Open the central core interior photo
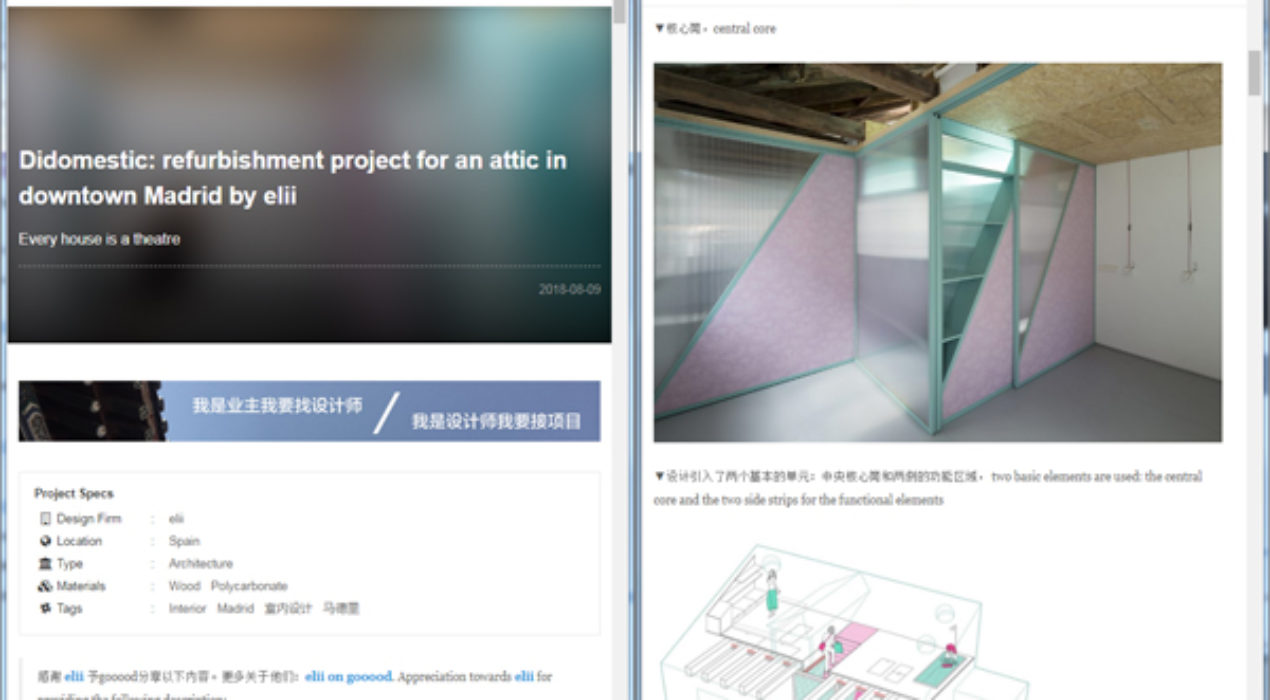1270x700 pixels. click(x=937, y=252)
